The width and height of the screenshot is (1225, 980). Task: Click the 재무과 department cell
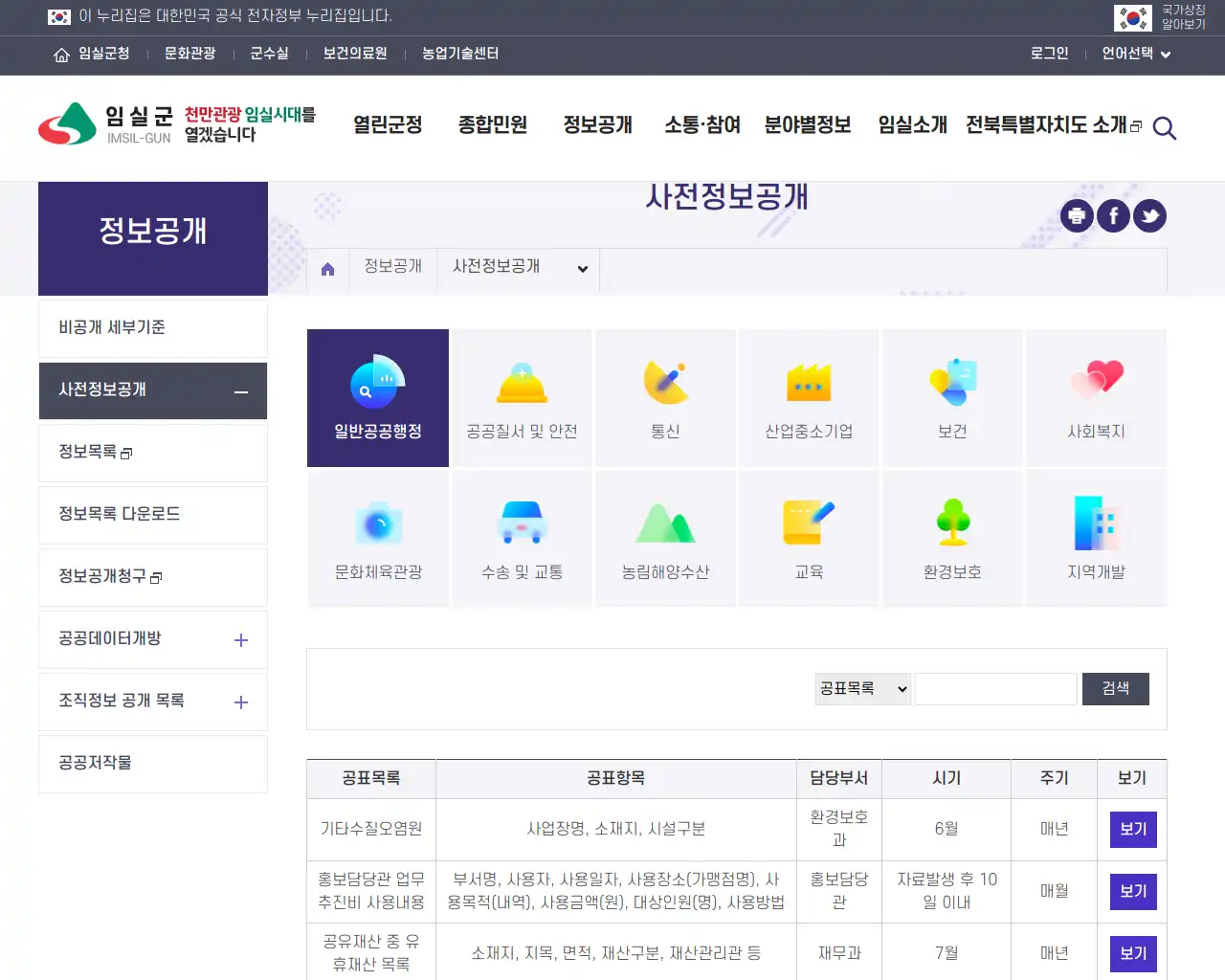pyautogui.click(x=839, y=953)
